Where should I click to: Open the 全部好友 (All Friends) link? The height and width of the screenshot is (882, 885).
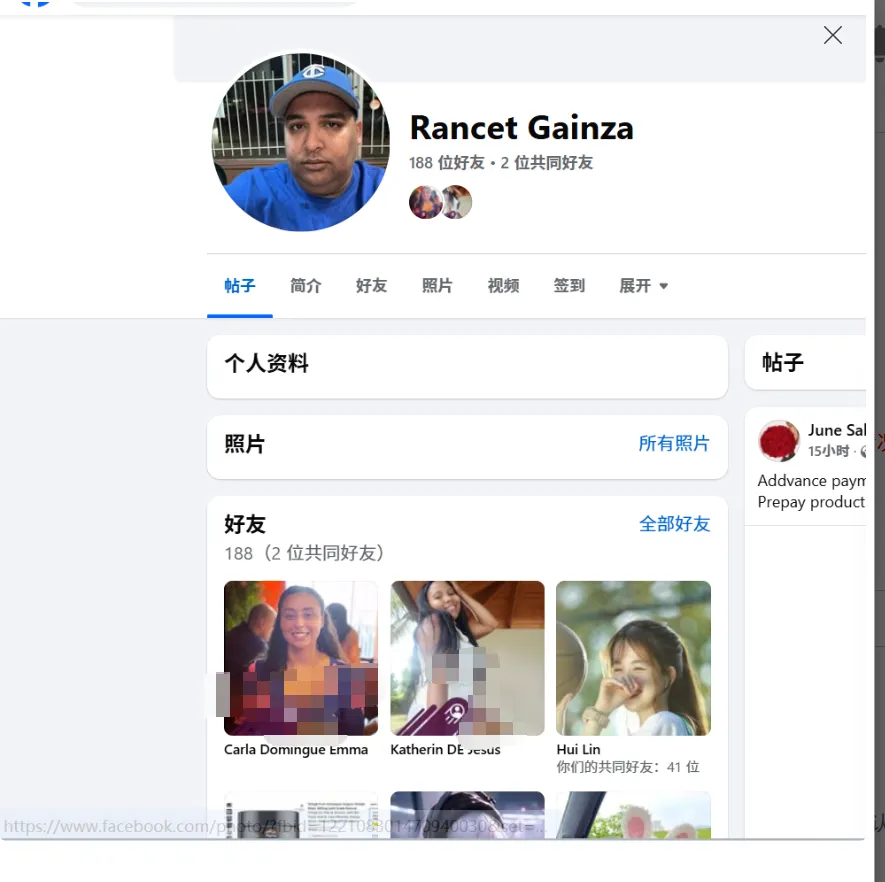coord(674,523)
